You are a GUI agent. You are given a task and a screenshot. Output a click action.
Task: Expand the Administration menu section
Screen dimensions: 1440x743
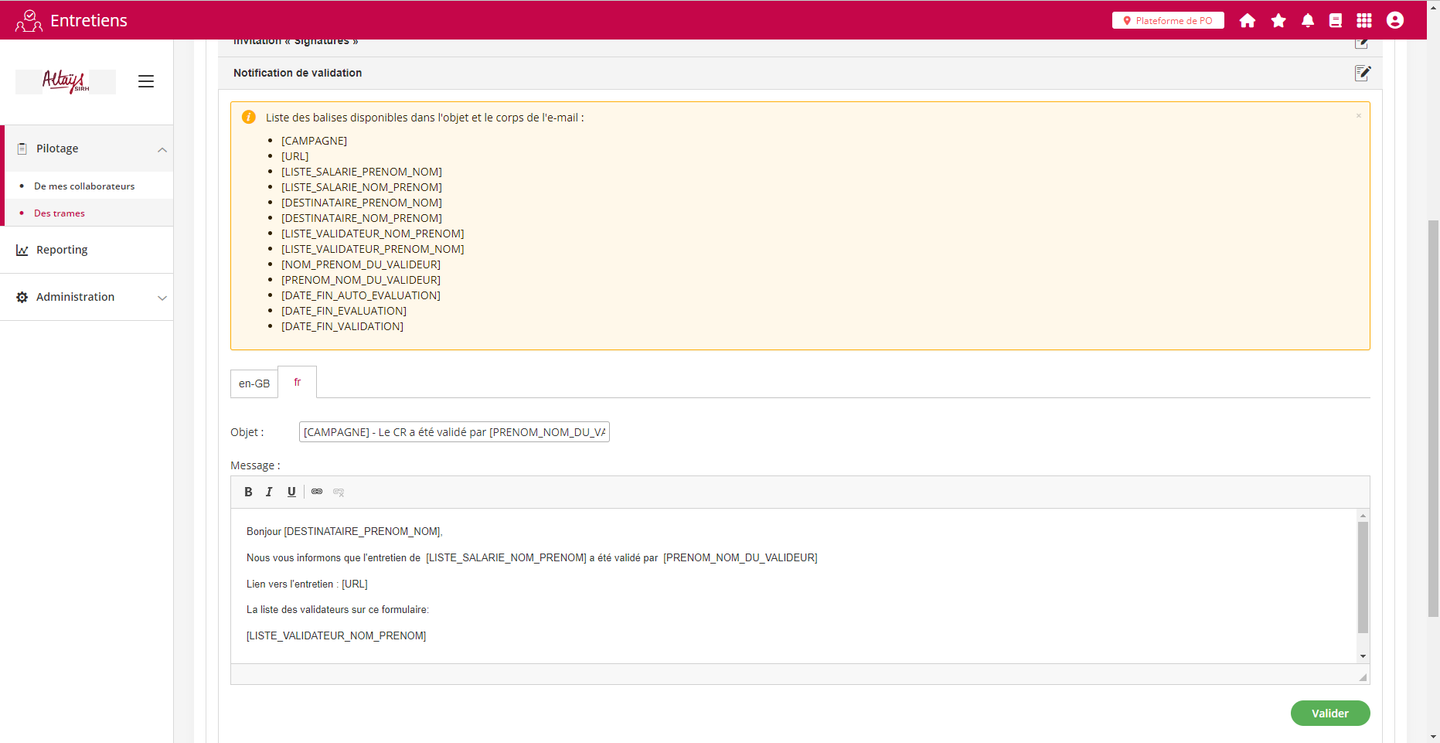161,298
